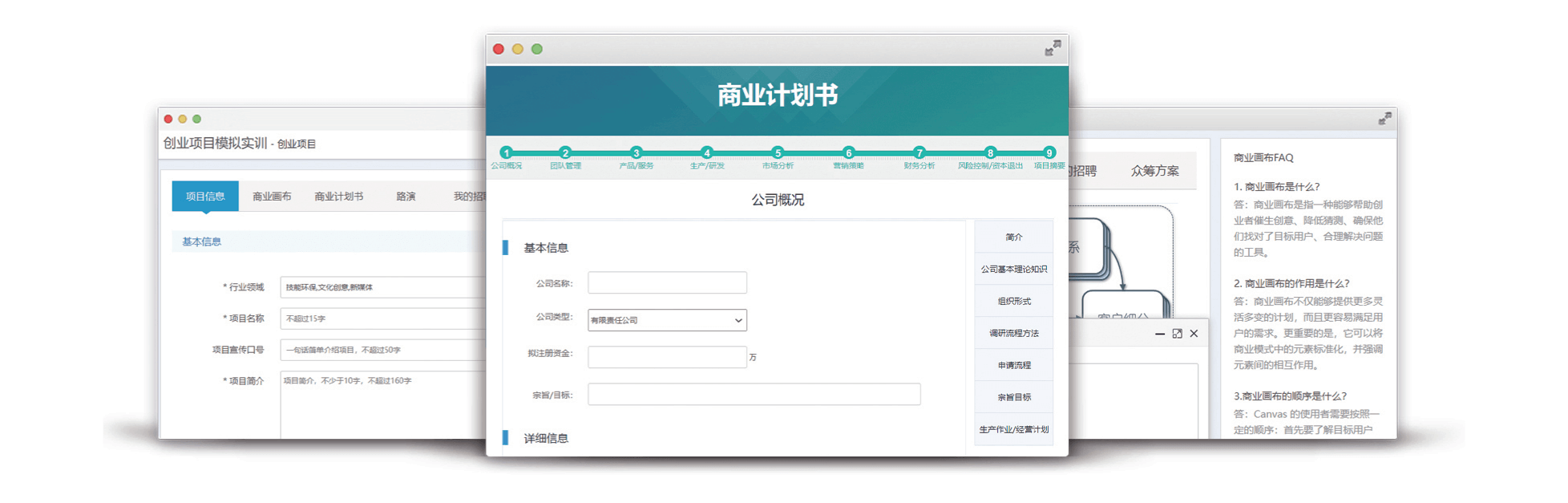The width and height of the screenshot is (1568, 503).
Task: Click the 公司名称 input field
Action: (667, 282)
